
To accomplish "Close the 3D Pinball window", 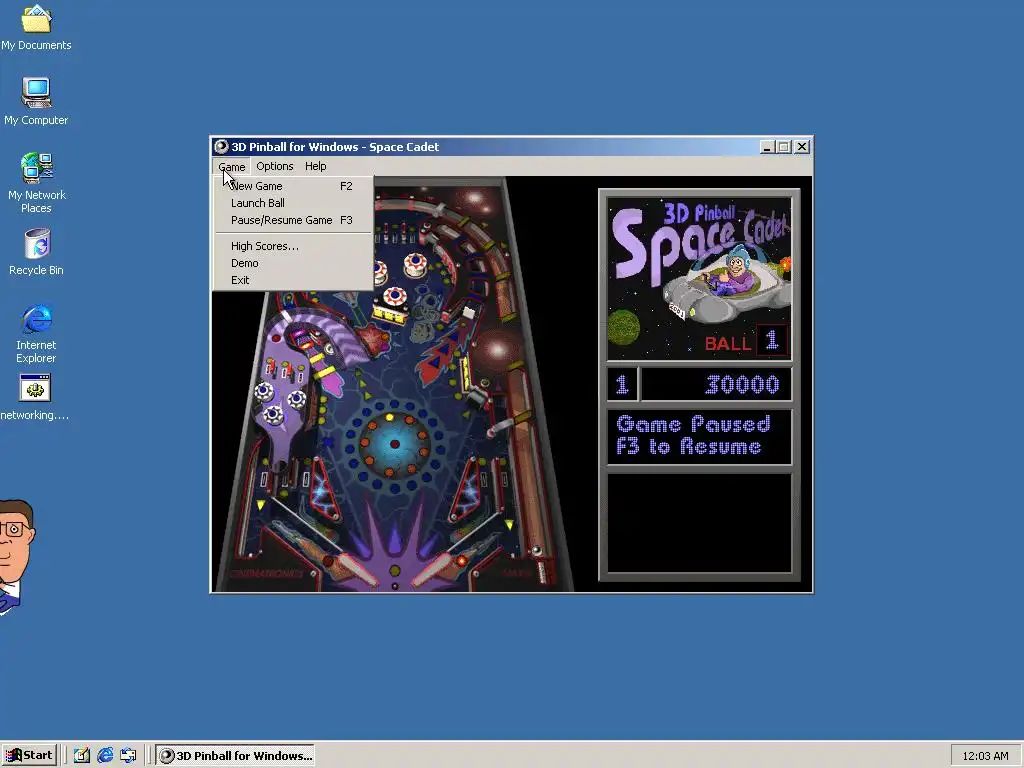I will coord(802,147).
